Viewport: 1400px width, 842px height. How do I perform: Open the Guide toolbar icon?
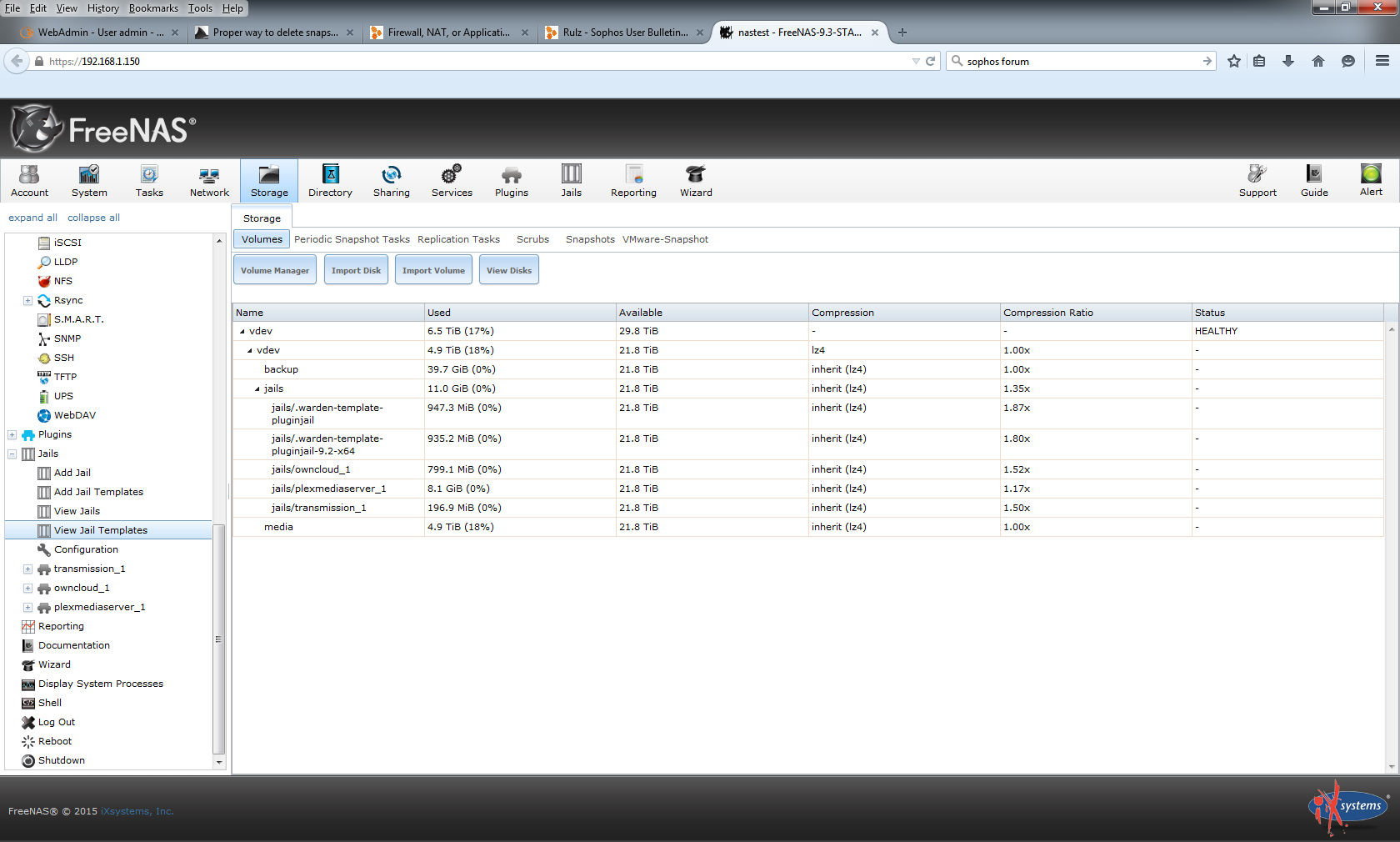point(1314,181)
